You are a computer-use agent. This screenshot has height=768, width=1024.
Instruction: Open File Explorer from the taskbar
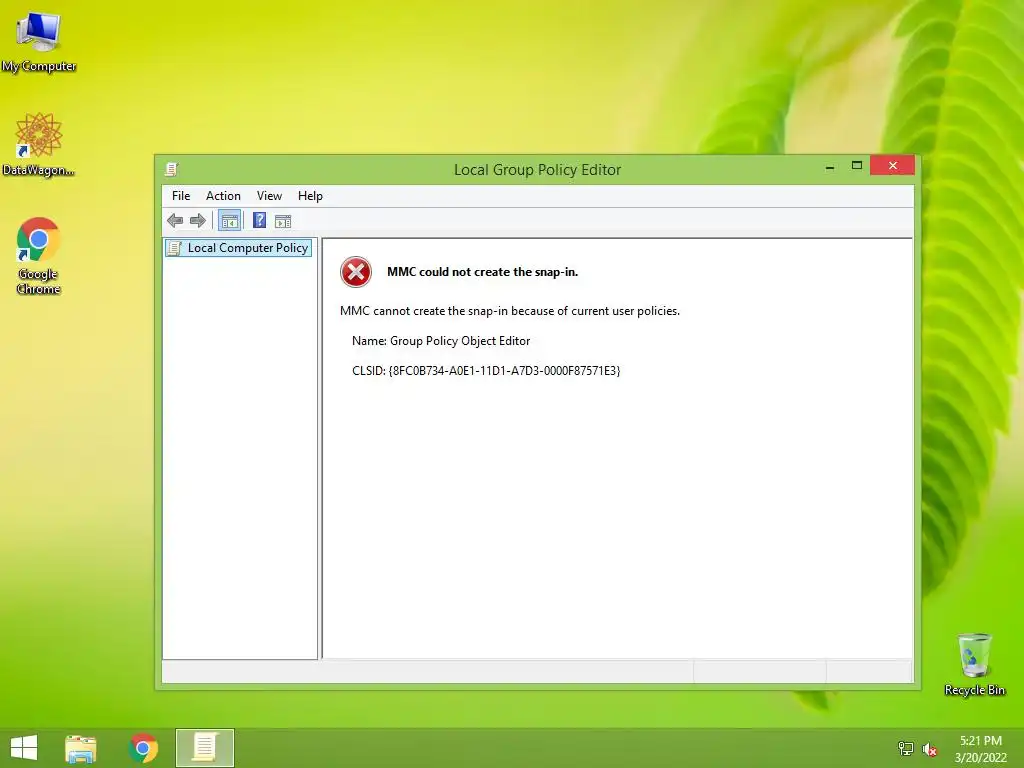click(x=81, y=748)
